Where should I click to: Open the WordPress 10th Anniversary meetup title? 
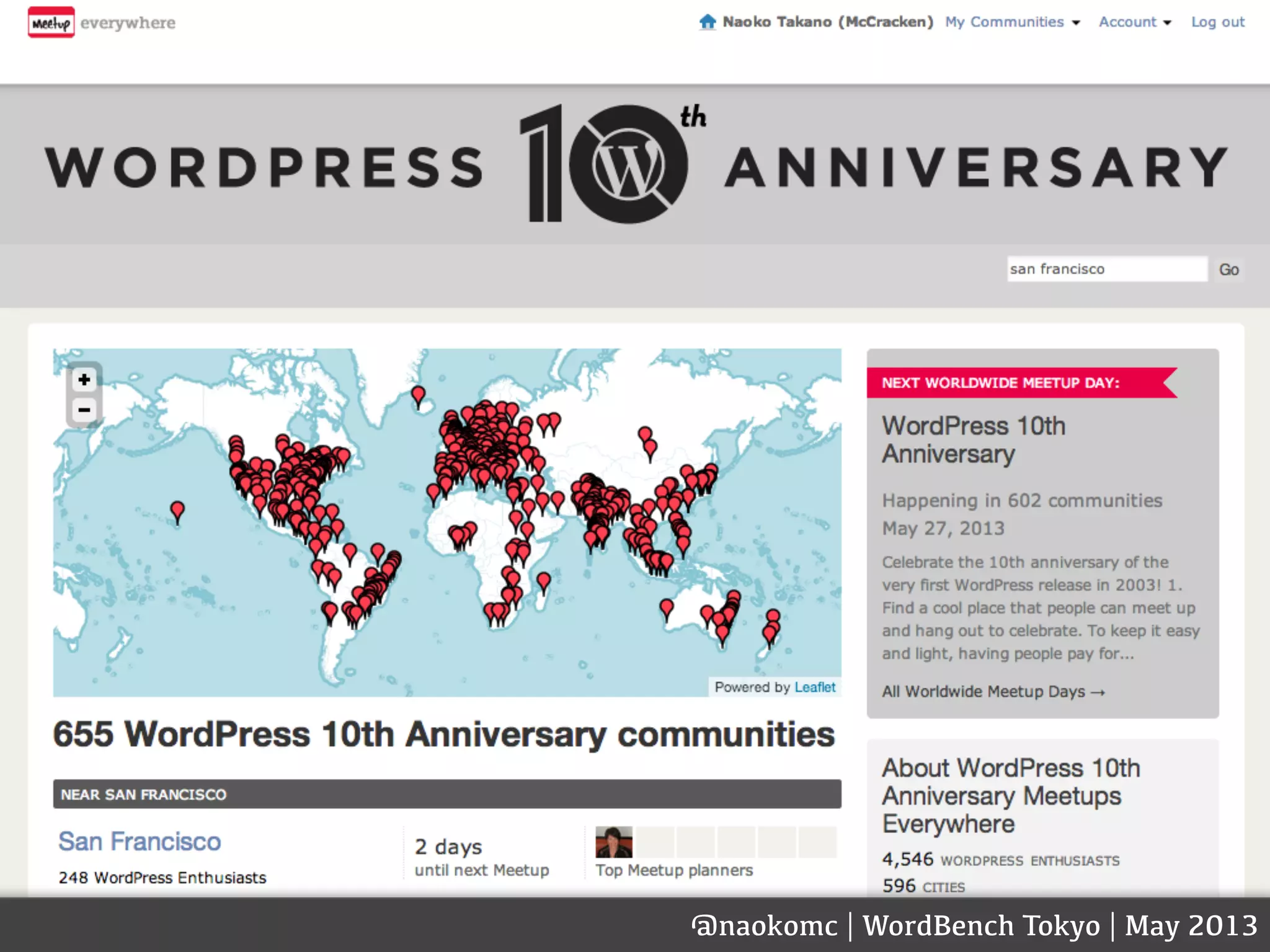click(x=974, y=439)
